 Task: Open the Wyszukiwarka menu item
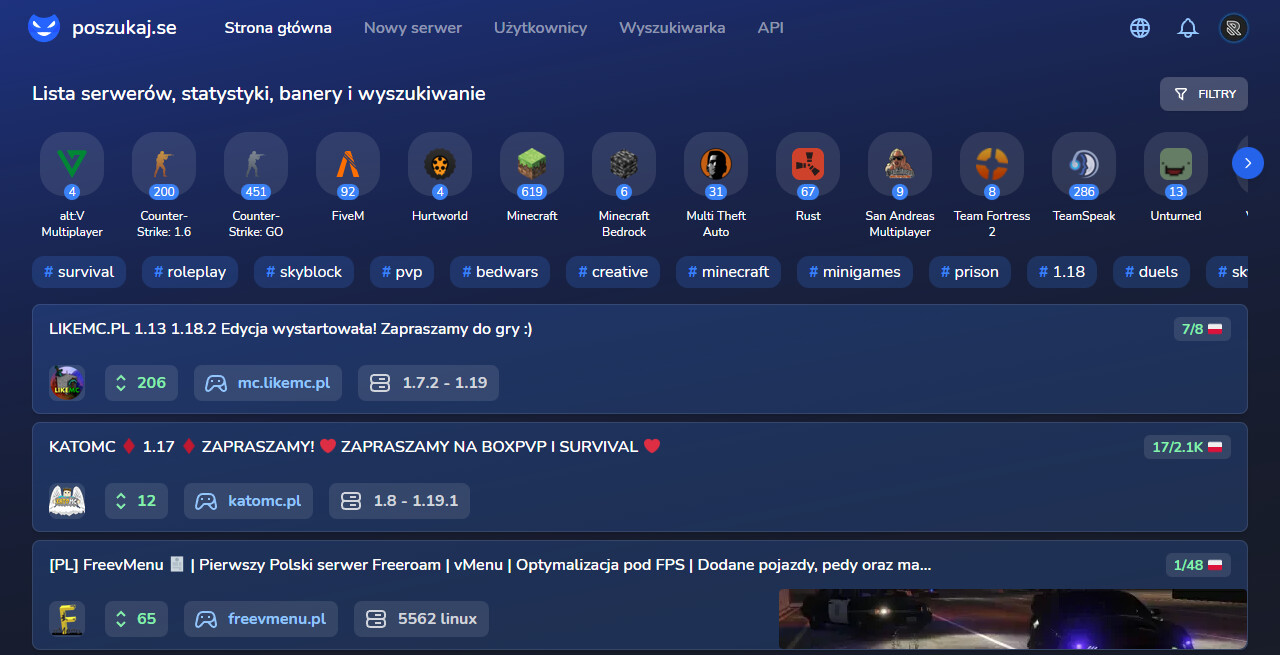[x=672, y=28]
